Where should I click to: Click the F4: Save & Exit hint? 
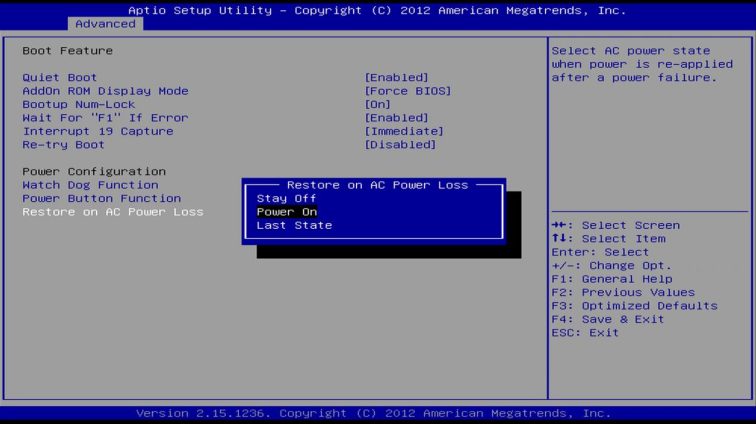pos(607,319)
